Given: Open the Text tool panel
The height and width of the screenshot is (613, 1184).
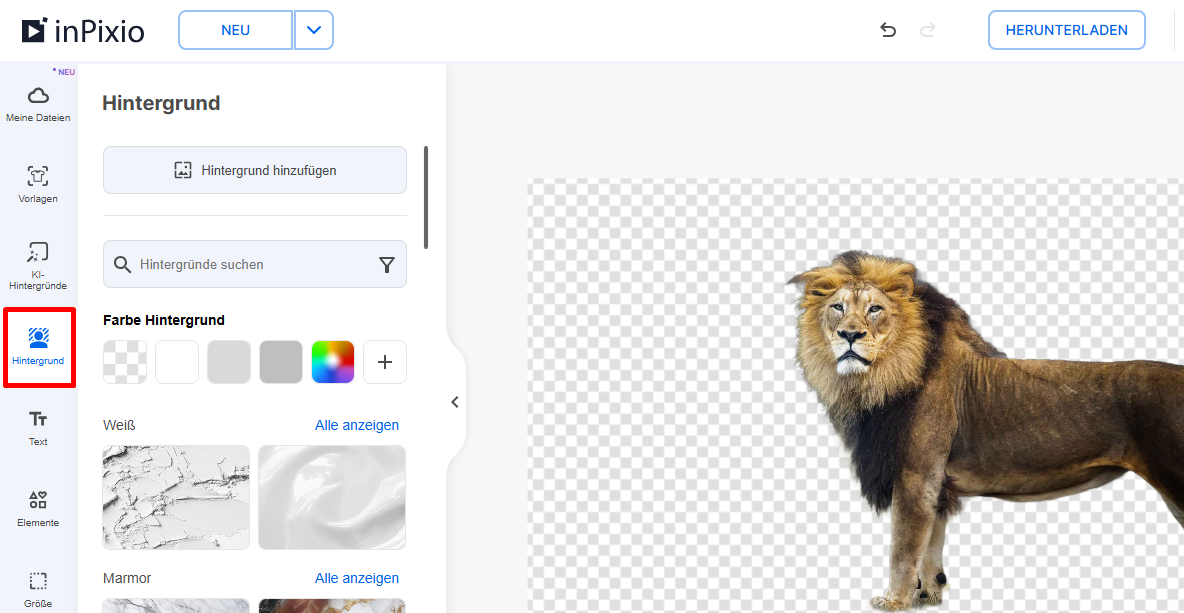Looking at the screenshot, I should pyautogui.click(x=38, y=428).
